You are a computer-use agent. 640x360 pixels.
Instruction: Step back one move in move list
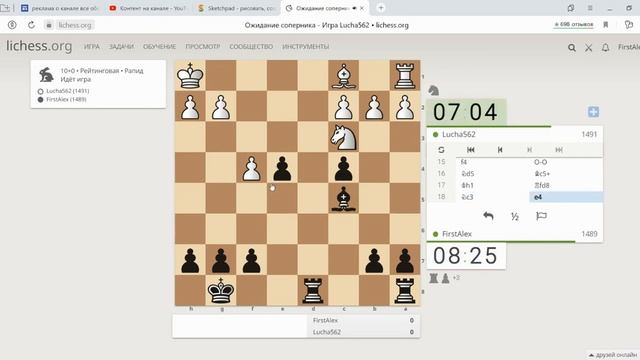(500, 150)
